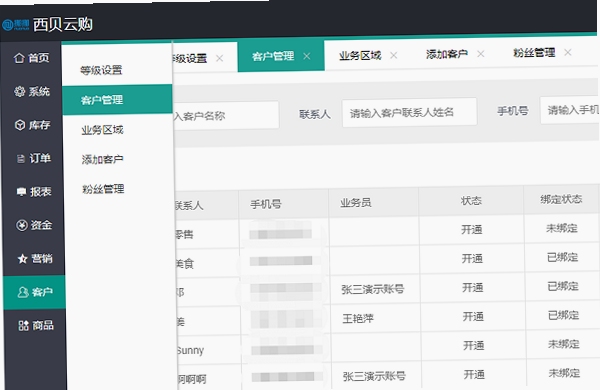This screenshot has height=390, width=600.
Task: Click the 客户 person icon
Action: click(x=23, y=292)
